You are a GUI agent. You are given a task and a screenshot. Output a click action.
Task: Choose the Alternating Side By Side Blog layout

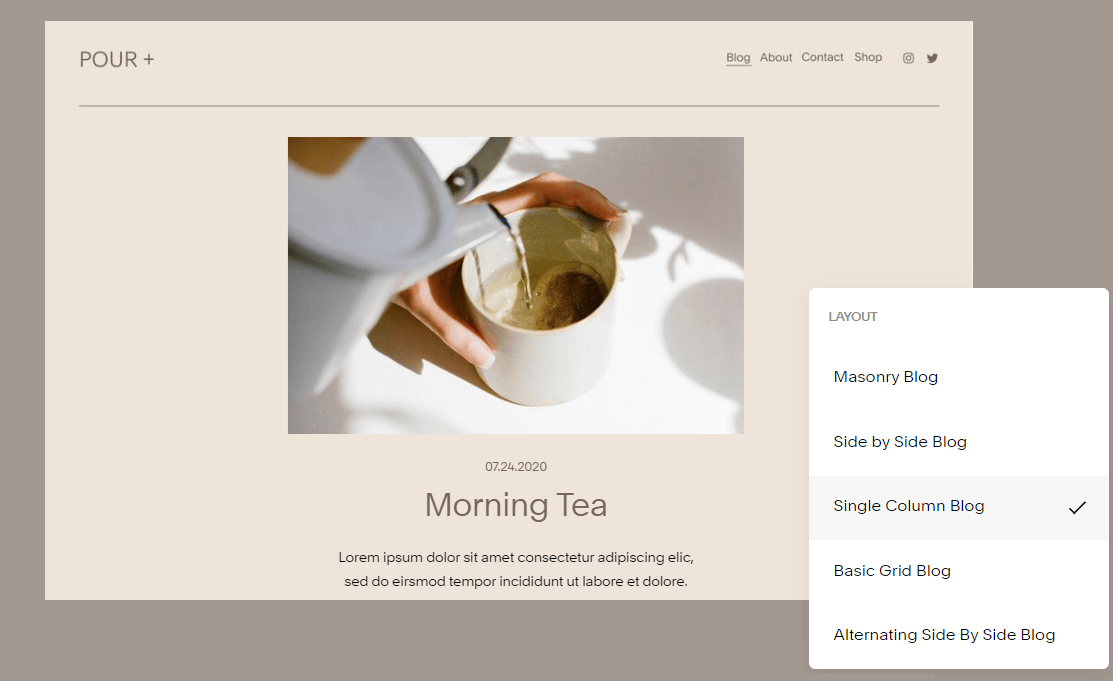click(944, 634)
